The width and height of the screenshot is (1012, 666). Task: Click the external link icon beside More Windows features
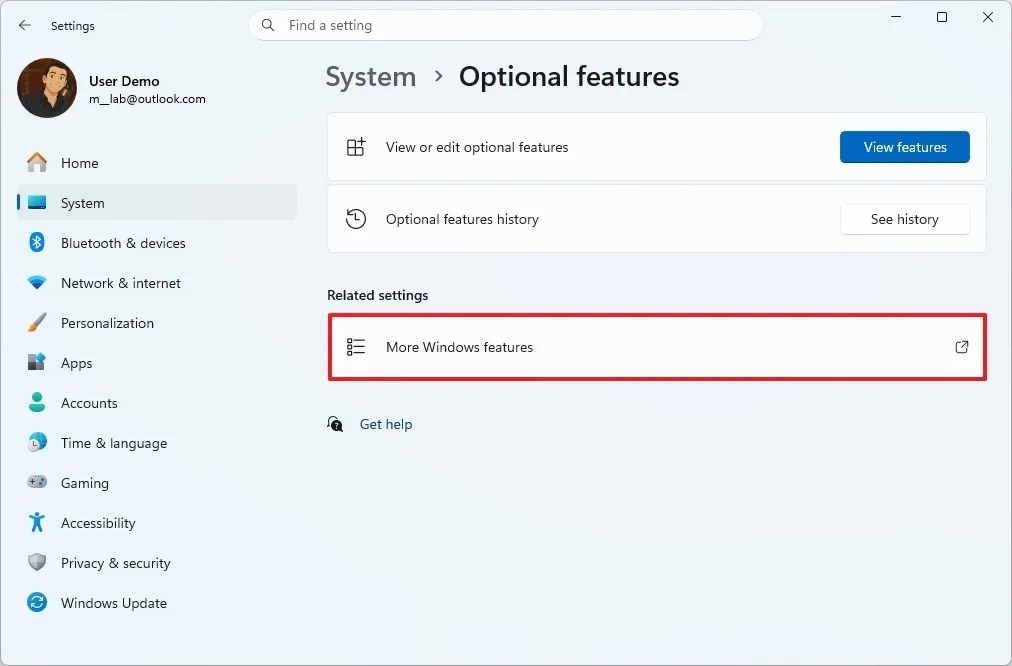[x=961, y=347]
